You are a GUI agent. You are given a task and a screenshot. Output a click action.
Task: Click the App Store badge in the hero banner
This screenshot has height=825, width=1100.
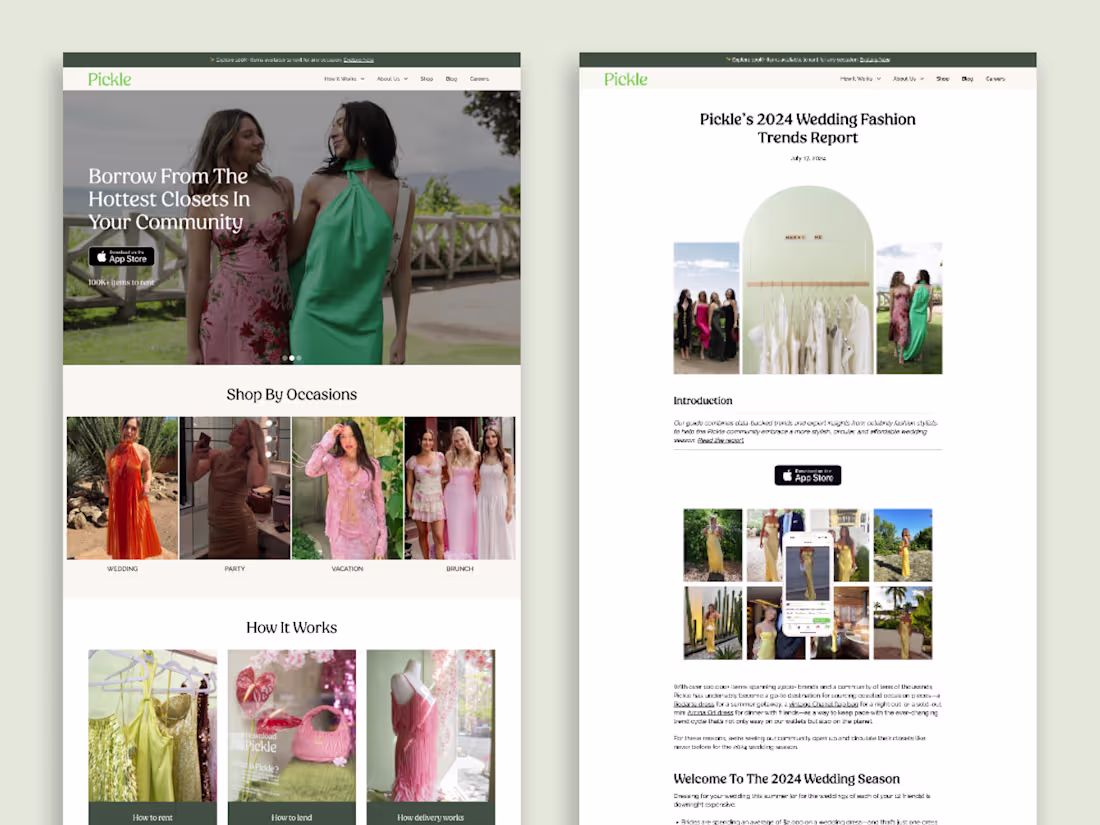[121, 257]
